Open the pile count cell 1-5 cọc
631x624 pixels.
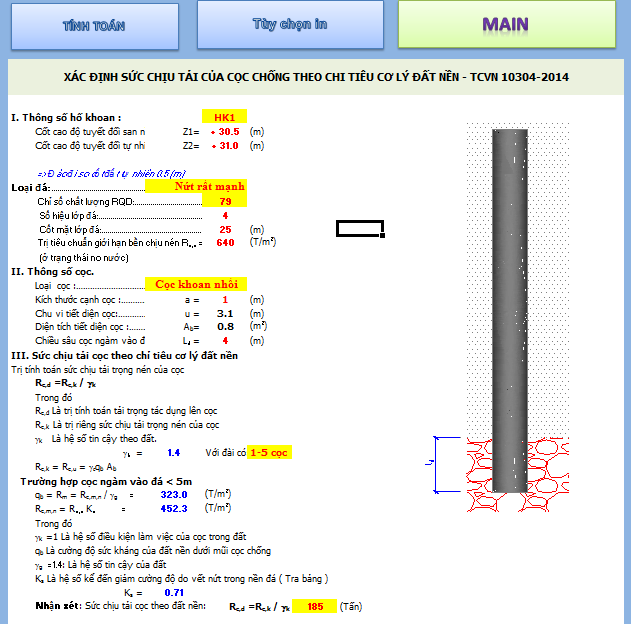pyautogui.click(x=269, y=452)
